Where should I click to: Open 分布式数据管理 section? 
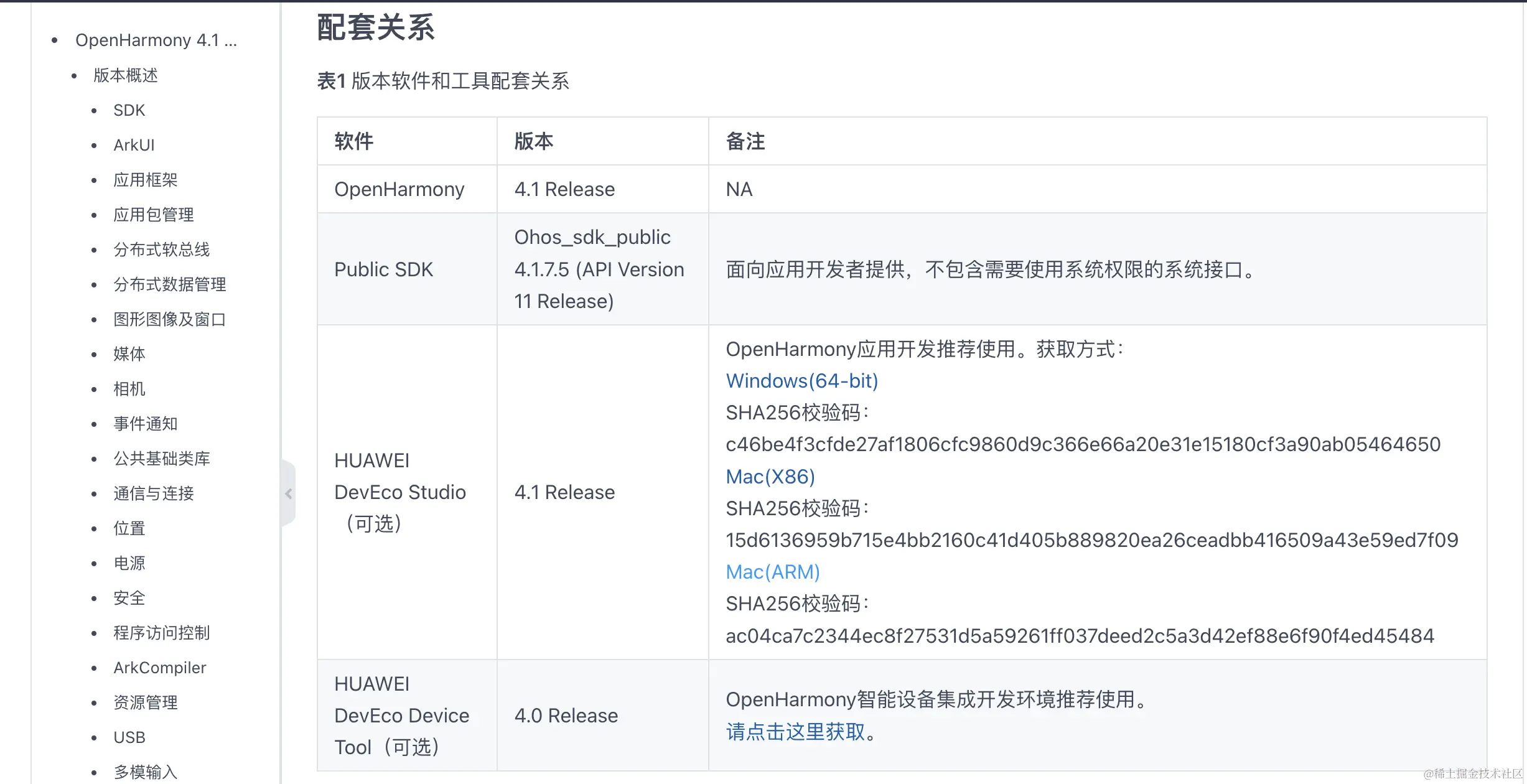(x=169, y=284)
